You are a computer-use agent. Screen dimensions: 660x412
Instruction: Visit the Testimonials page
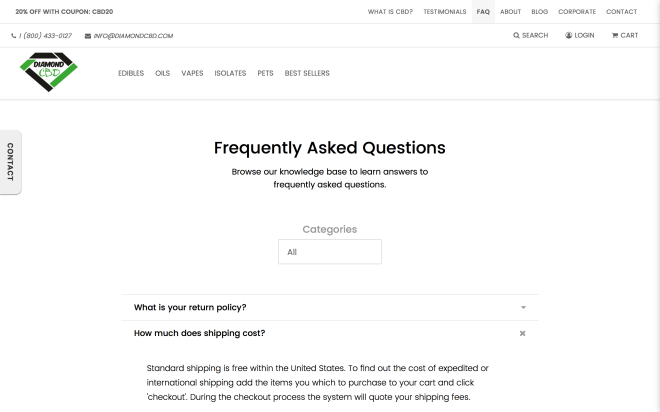pyautogui.click(x=445, y=12)
